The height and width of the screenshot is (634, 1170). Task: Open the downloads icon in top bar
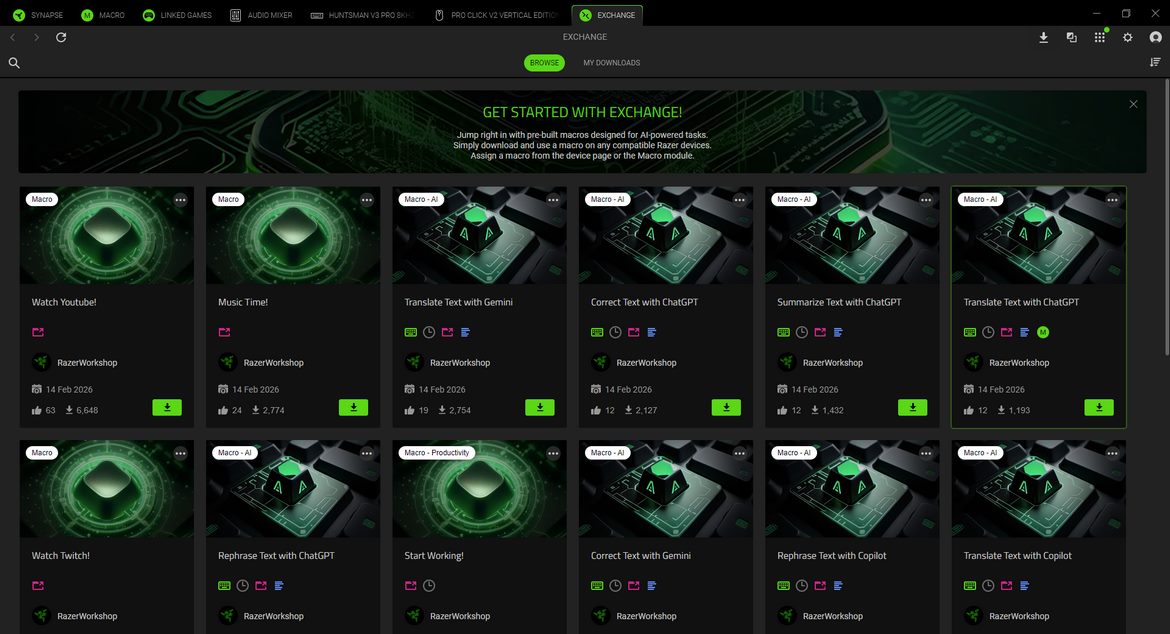click(1043, 37)
